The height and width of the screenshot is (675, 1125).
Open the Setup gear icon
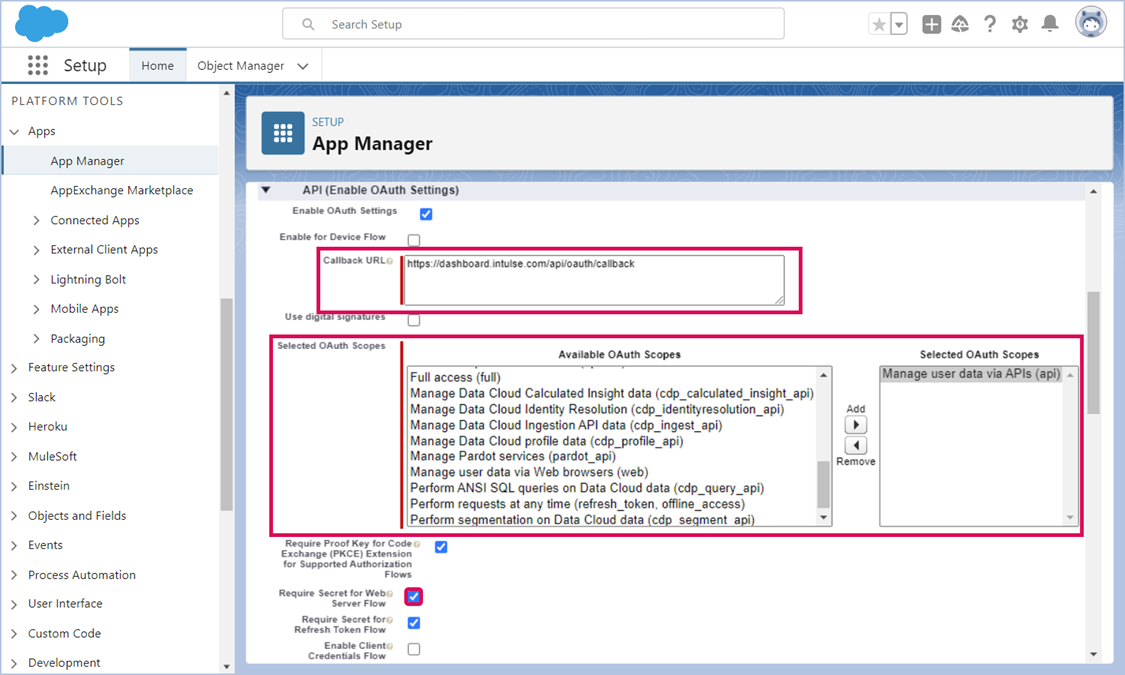(1020, 24)
